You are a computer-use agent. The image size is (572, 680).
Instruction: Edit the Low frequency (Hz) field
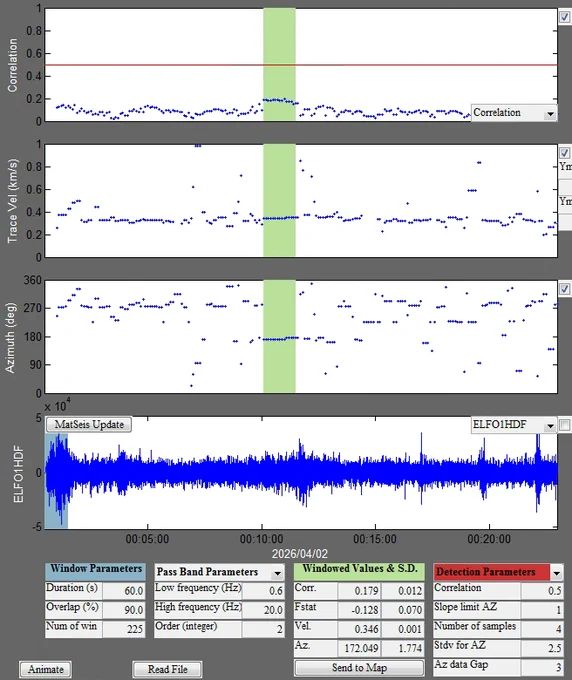click(263, 591)
